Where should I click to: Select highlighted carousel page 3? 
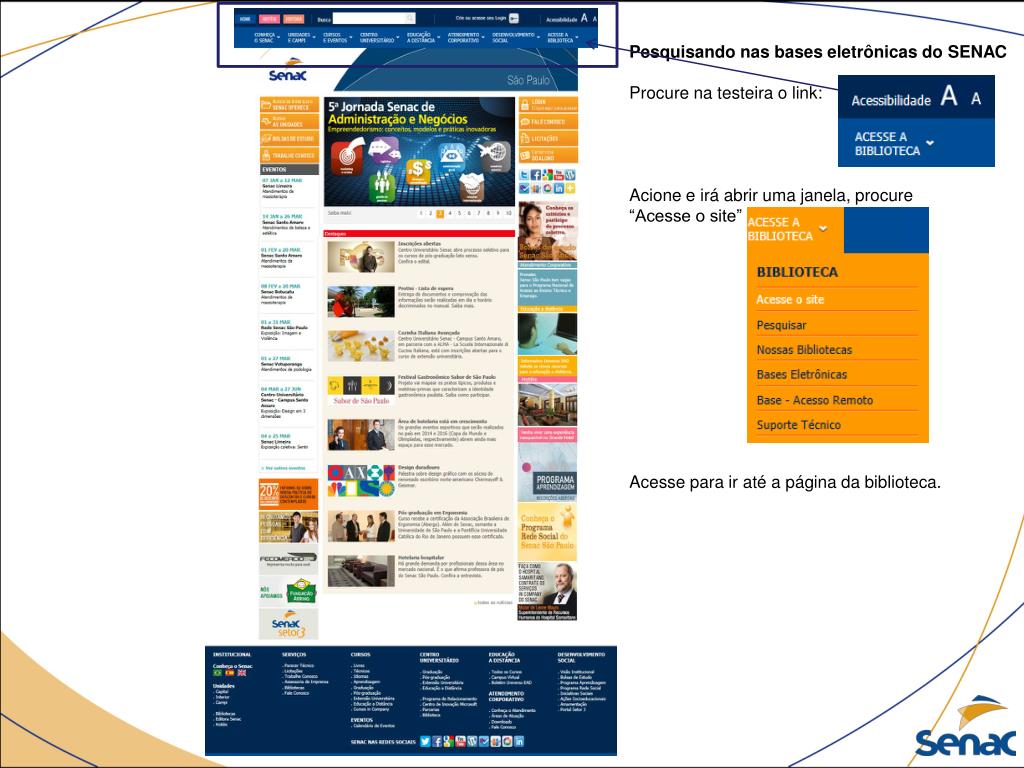pyautogui.click(x=440, y=214)
